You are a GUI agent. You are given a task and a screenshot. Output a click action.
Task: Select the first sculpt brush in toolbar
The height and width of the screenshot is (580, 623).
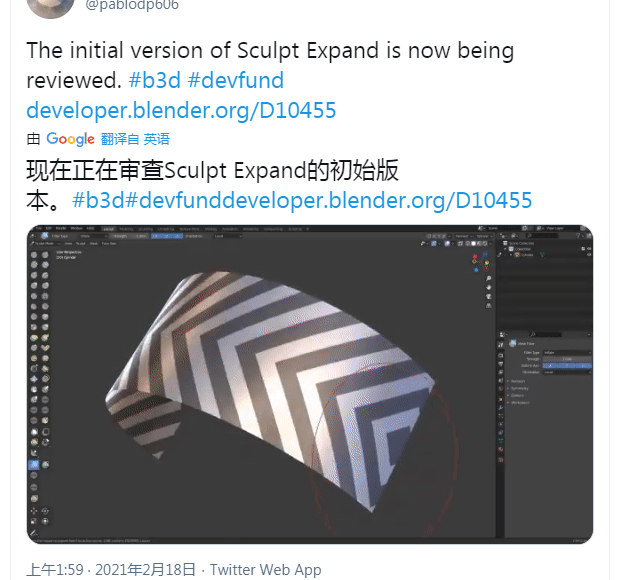coord(34,255)
